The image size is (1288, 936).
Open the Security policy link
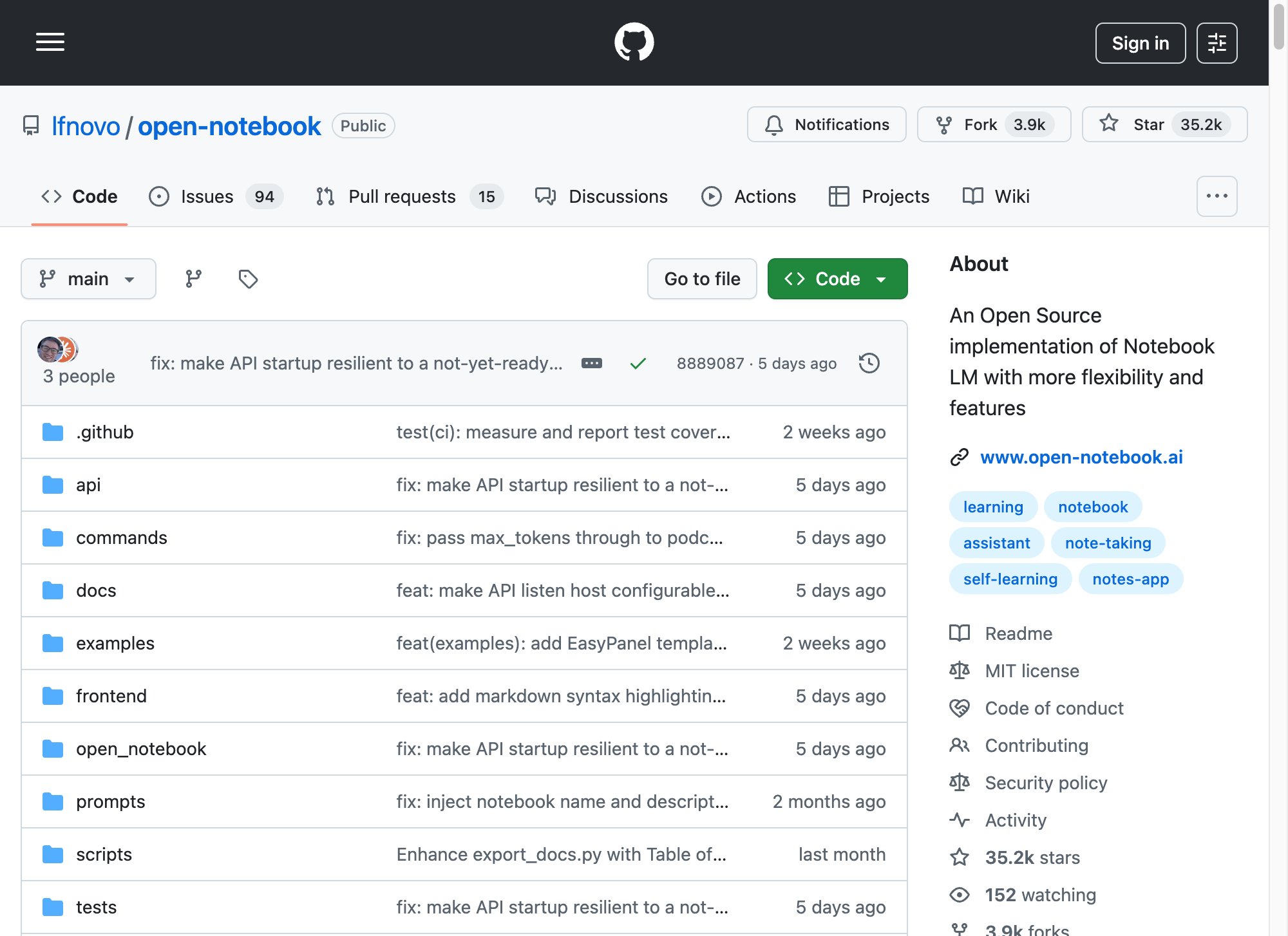click(x=1046, y=783)
